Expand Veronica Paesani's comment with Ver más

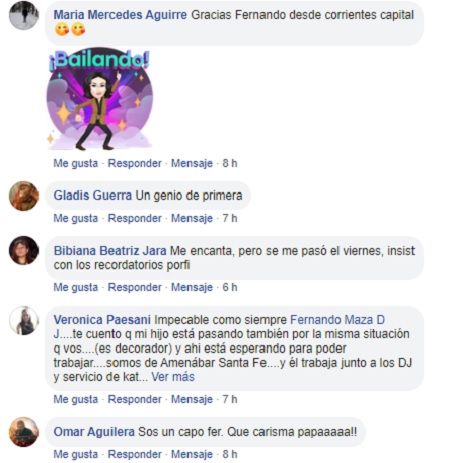(173, 377)
